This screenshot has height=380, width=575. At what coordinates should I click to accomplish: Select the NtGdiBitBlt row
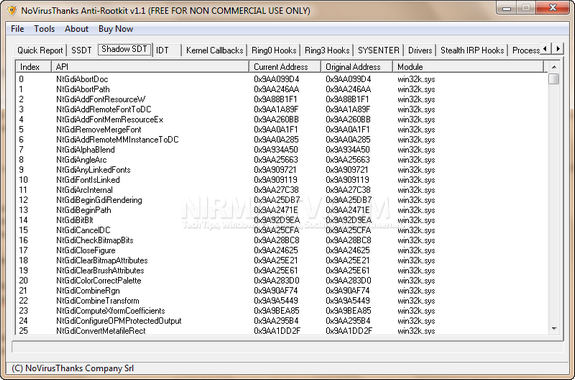[x=281, y=220]
